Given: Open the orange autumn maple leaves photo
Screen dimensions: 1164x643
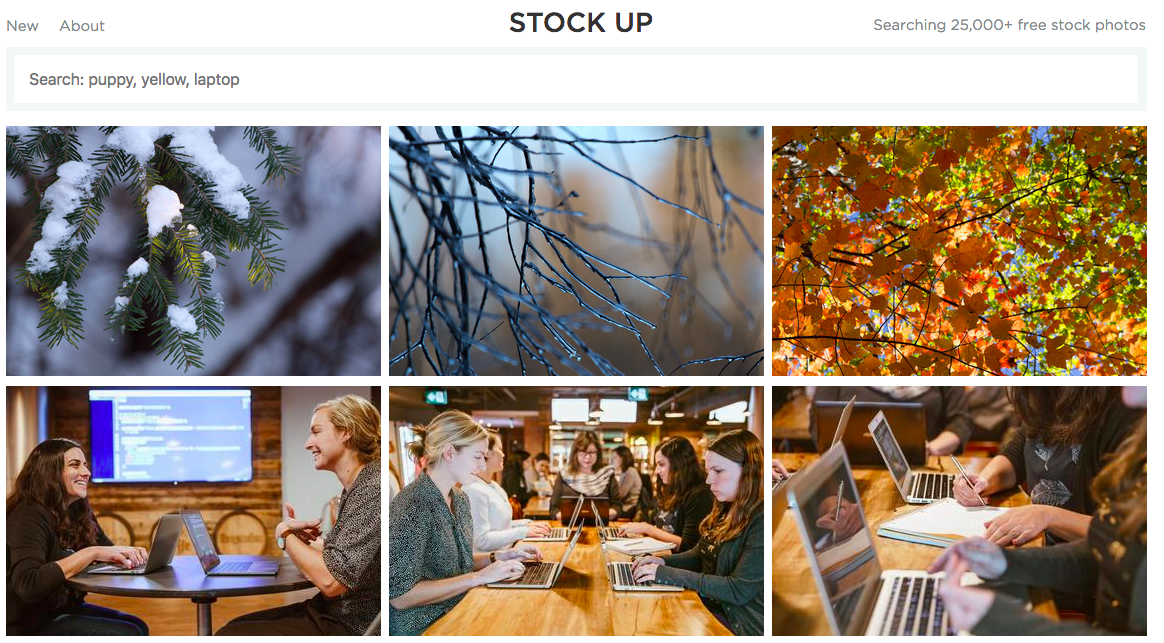Looking at the screenshot, I should click(959, 250).
